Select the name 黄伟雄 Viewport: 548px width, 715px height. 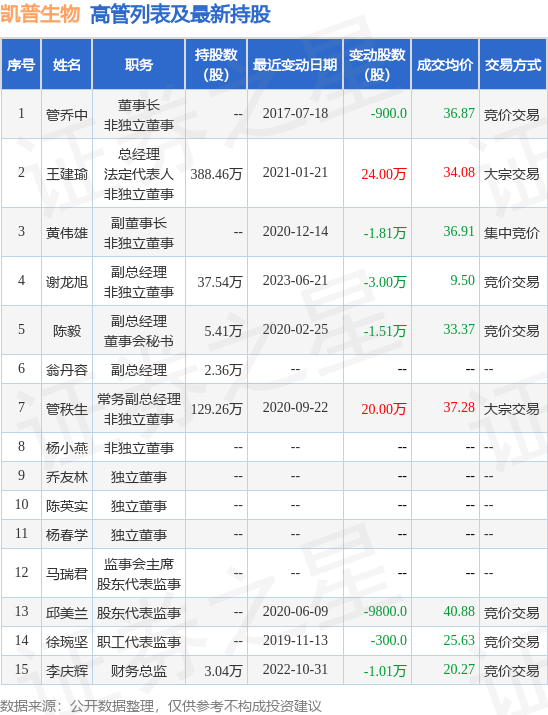pyautogui.click(x=67, y=233)
